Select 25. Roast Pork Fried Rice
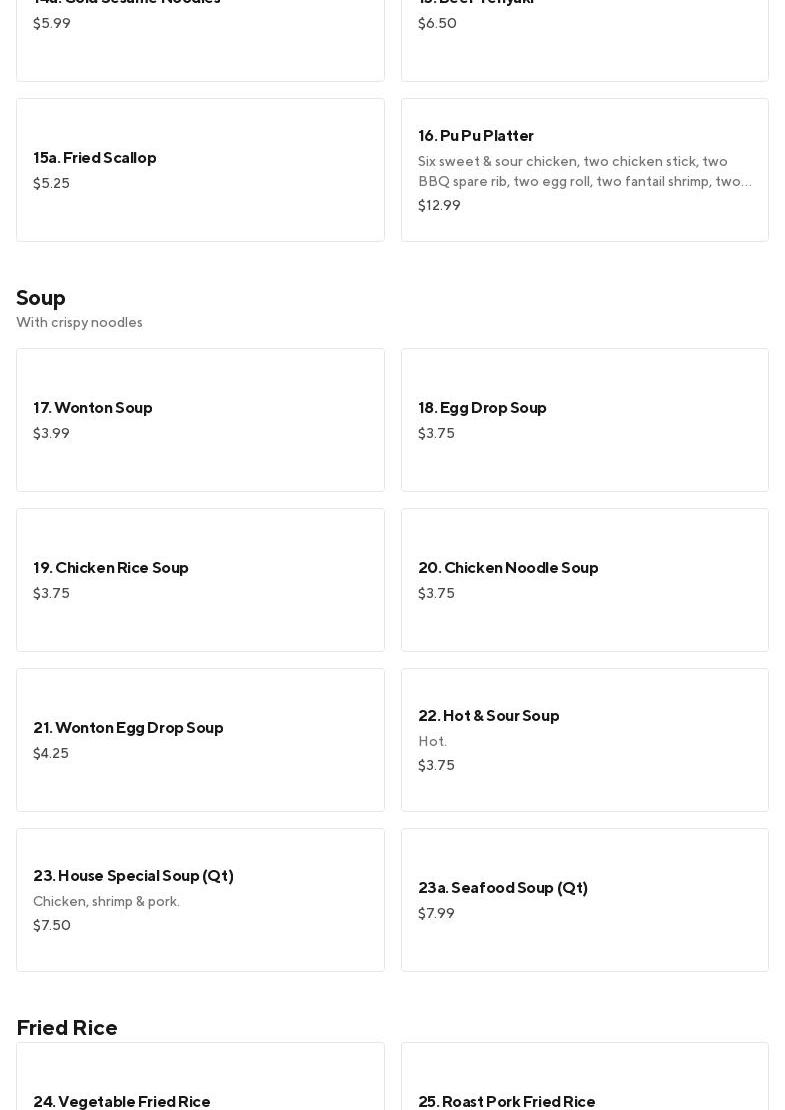Viewport: 785px width, 1110px height. pos(584,1090)
